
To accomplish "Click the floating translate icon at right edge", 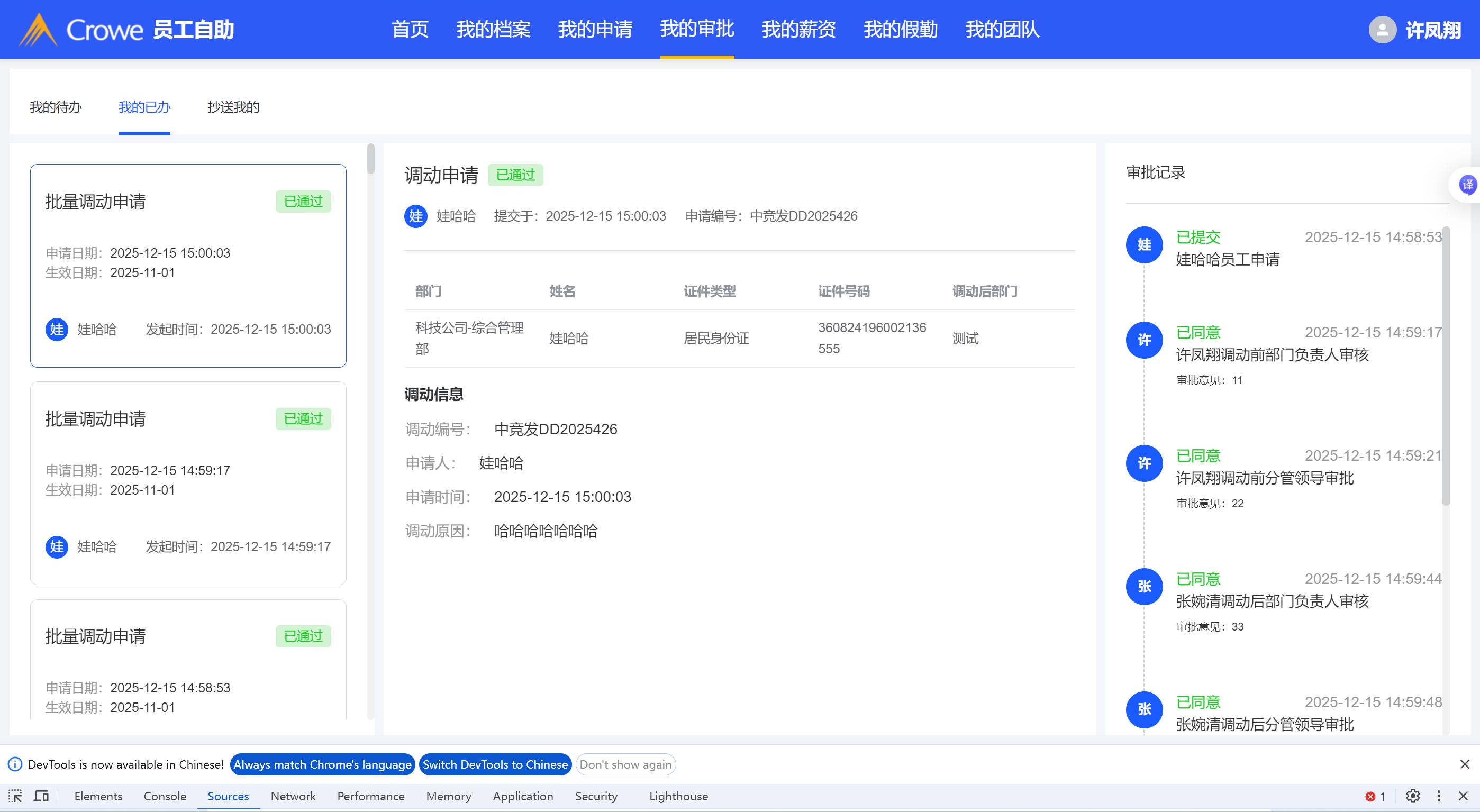I will [1467, 185].
